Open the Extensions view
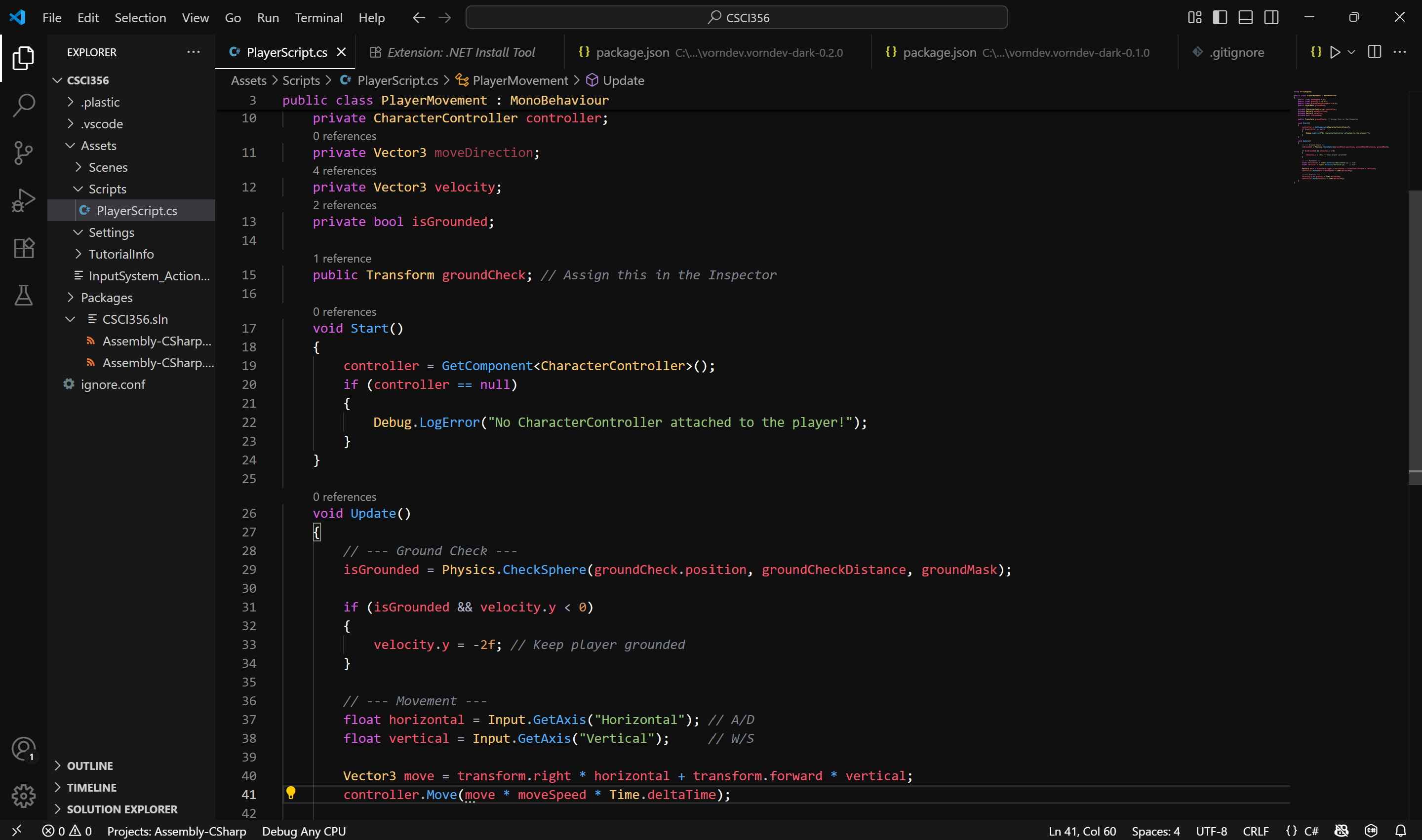This screenshot has width=1422, height=840. pos(23,248)
